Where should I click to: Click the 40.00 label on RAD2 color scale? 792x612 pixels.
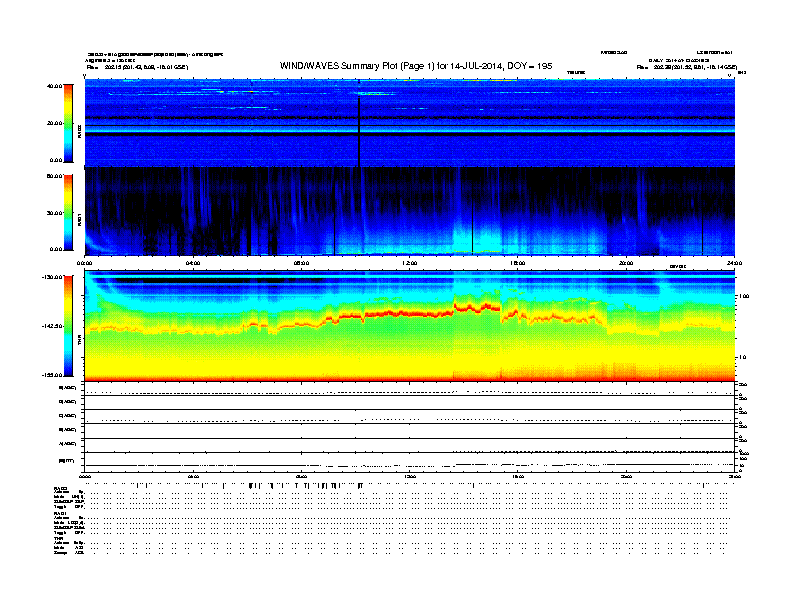(54, 86)
